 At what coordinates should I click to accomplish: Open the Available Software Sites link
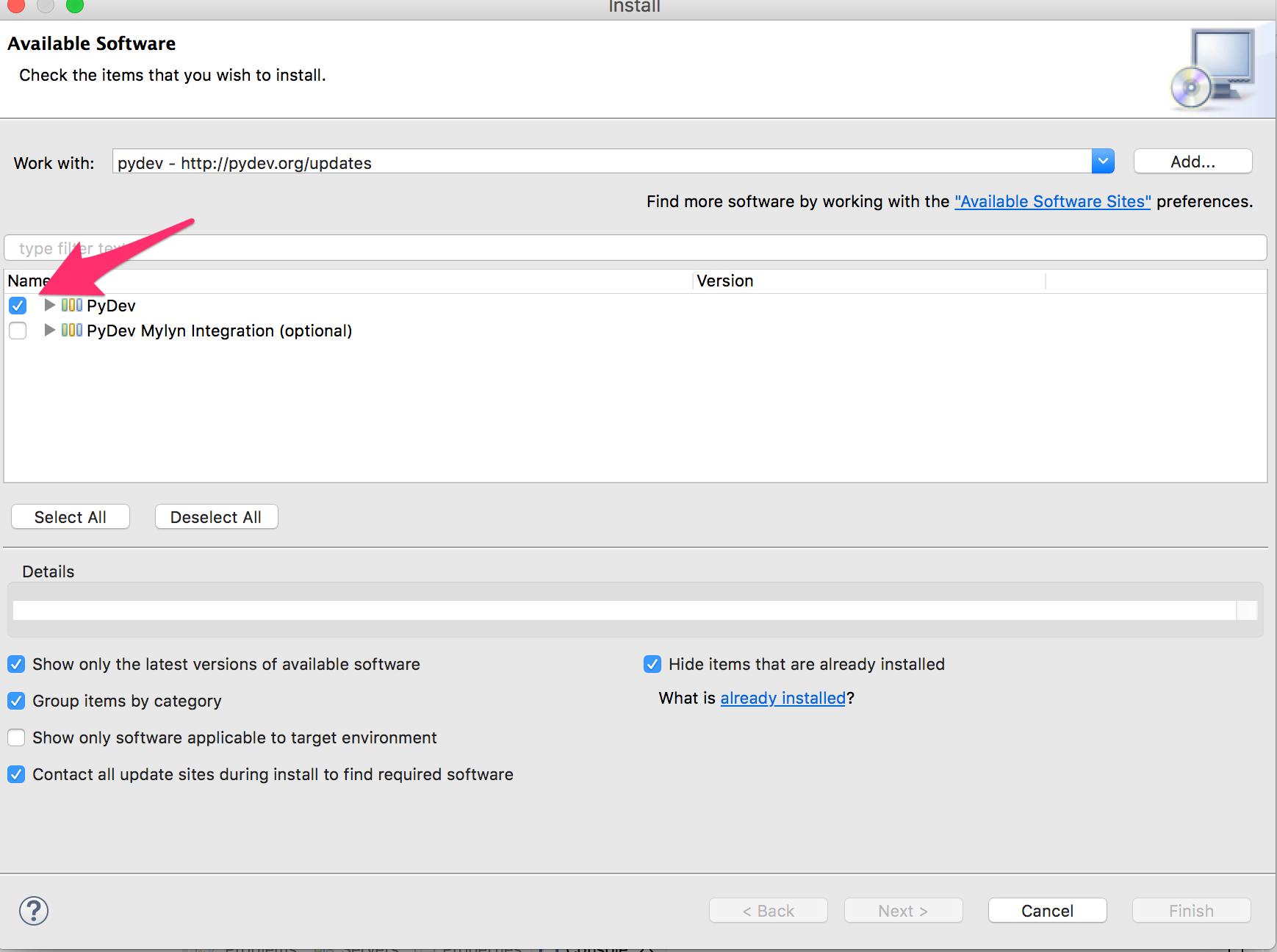tap(1052, 201)
